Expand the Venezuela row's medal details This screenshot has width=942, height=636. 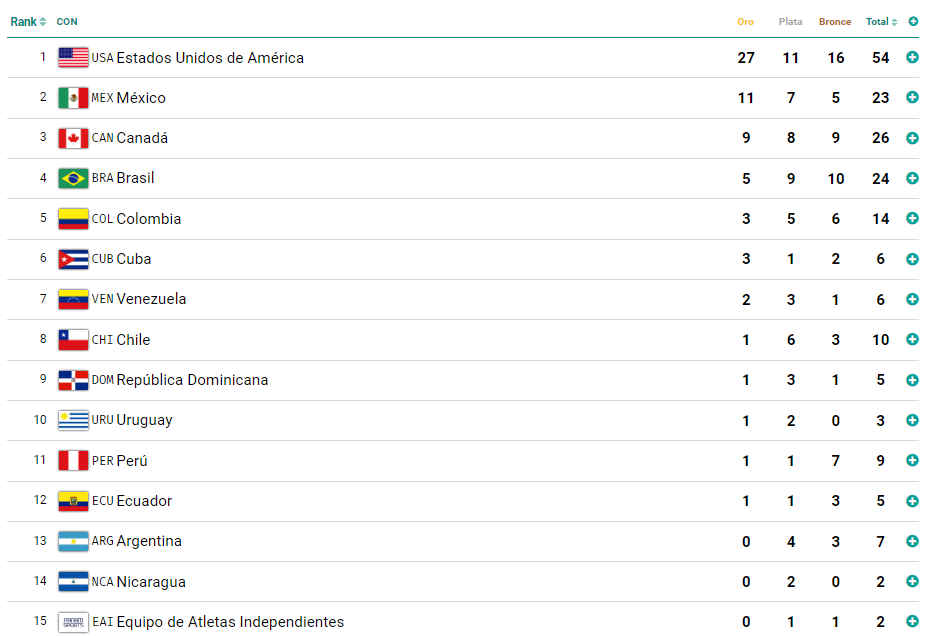tap(912, 299)
